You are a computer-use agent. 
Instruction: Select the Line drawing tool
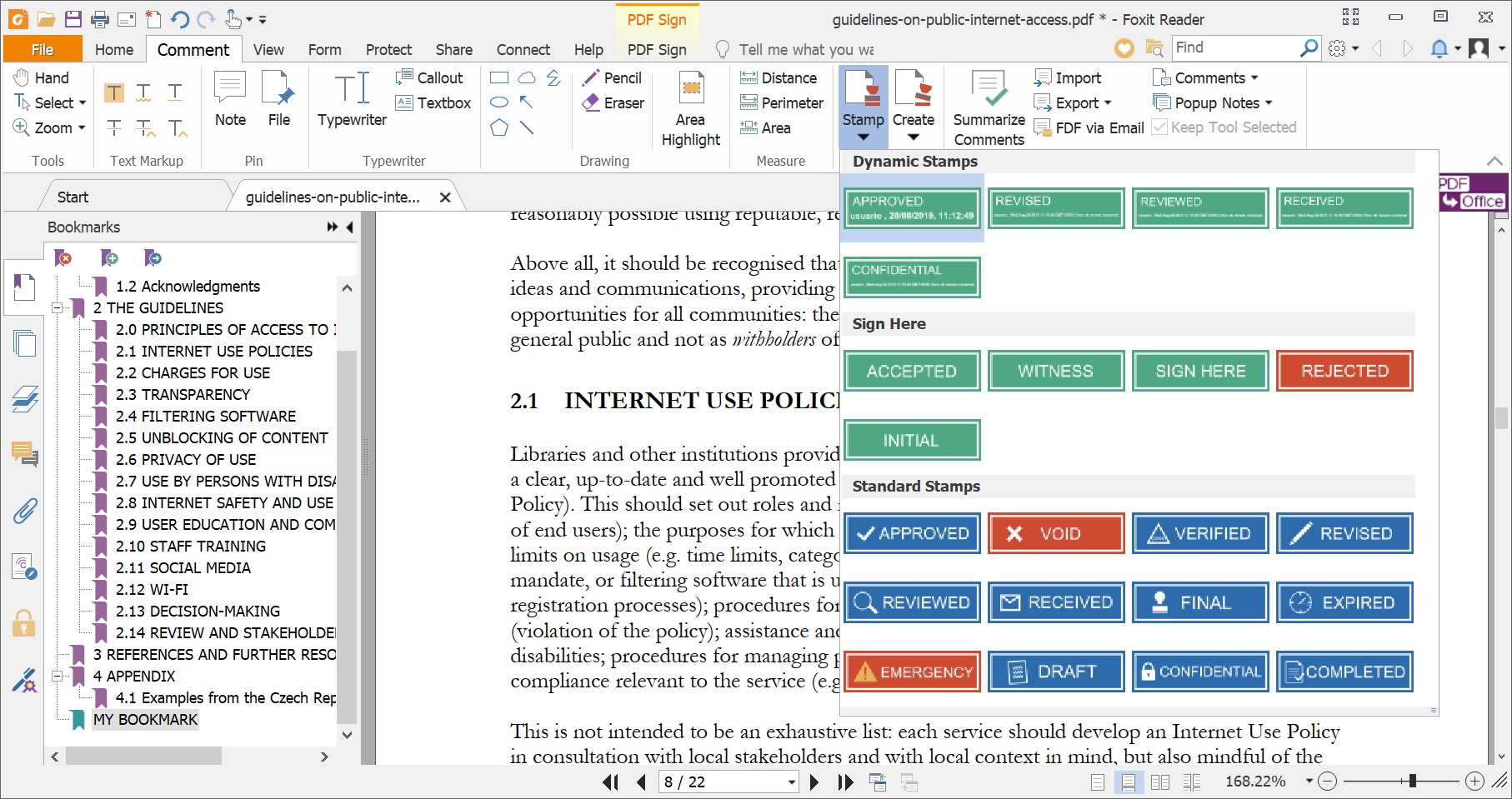[527, 127]
